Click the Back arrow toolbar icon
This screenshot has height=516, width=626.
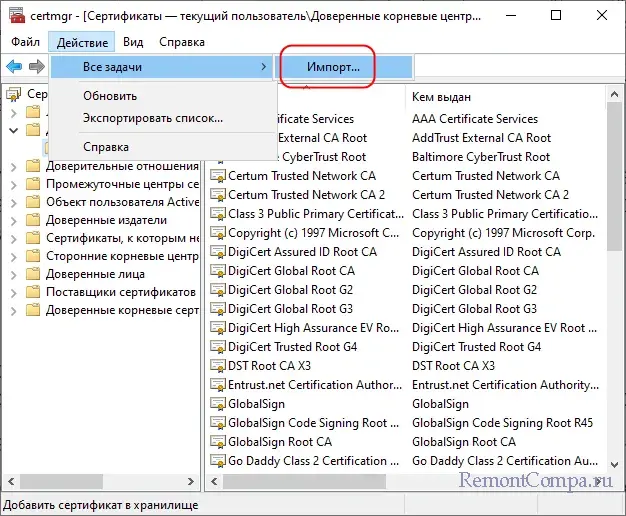14,66
